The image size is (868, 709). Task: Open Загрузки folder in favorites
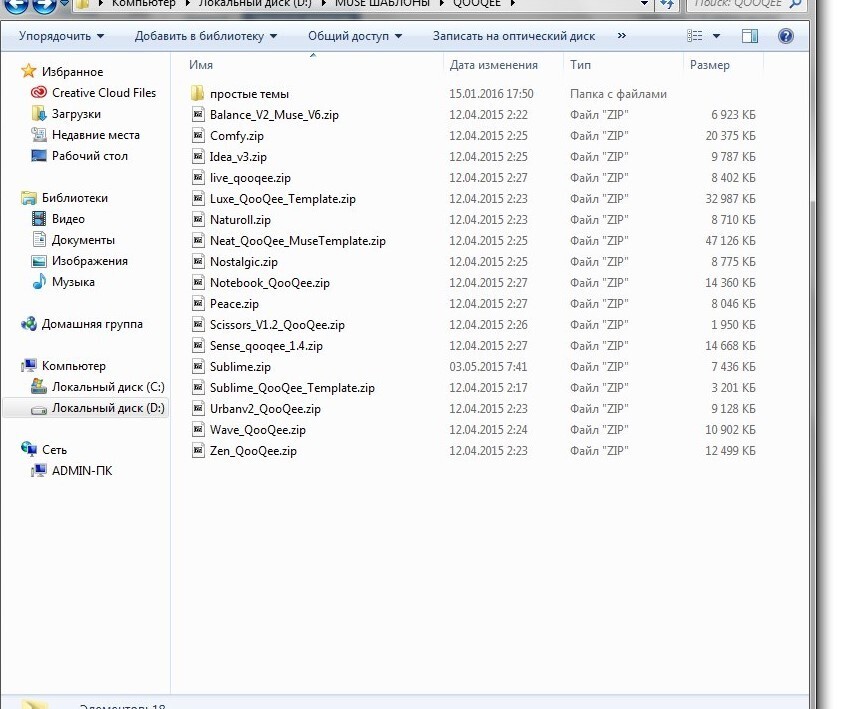76,114
